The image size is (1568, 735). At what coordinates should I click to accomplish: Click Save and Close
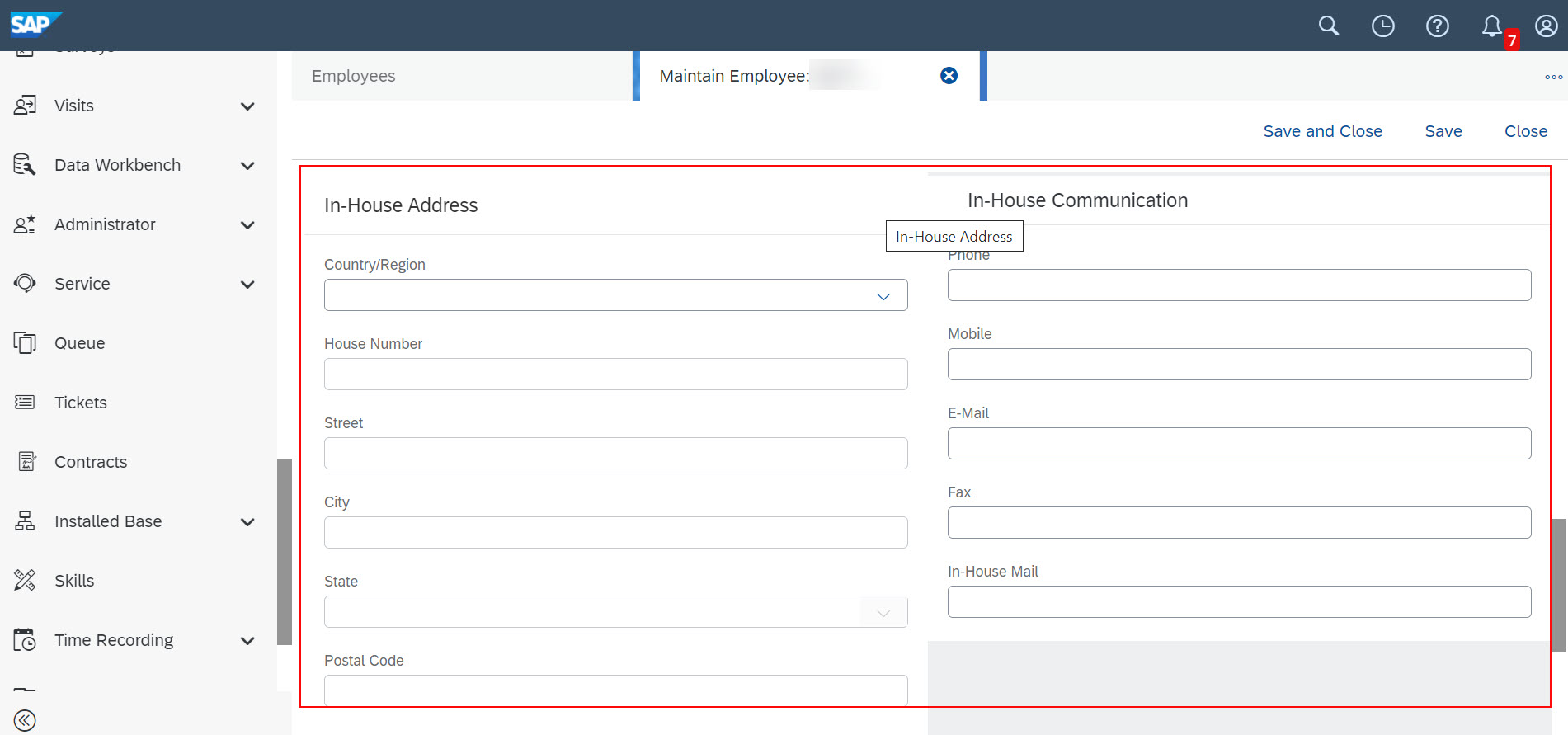point(1323,131)
